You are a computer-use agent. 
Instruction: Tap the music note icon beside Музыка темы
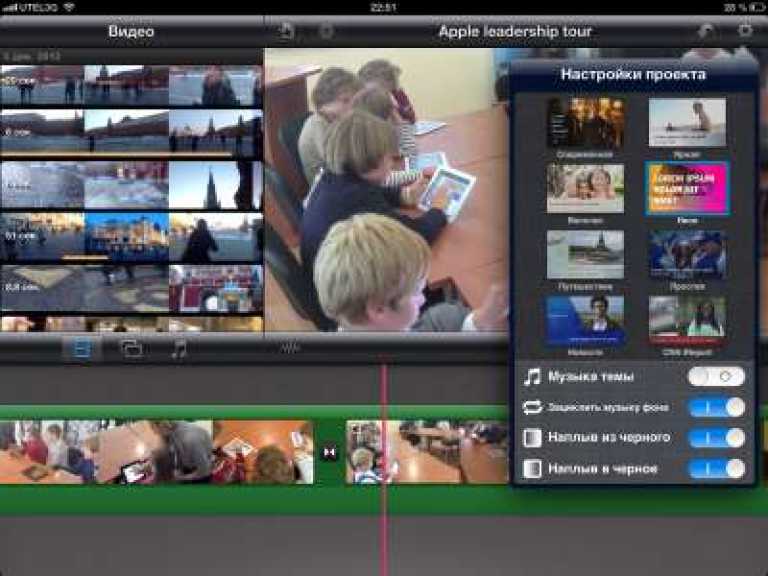coord(532,377)
